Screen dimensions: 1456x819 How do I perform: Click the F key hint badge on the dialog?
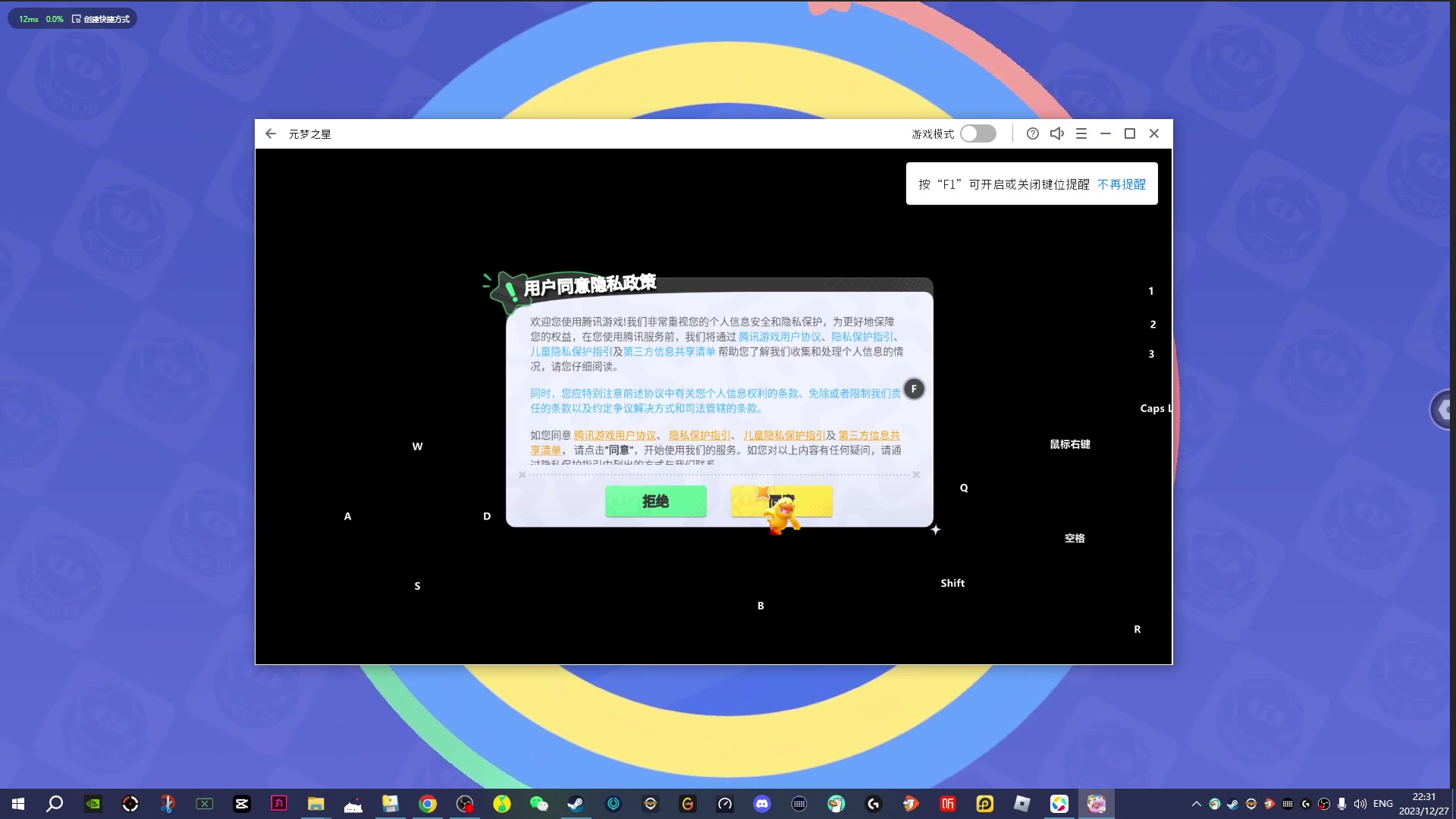click(x=914, y=389)
